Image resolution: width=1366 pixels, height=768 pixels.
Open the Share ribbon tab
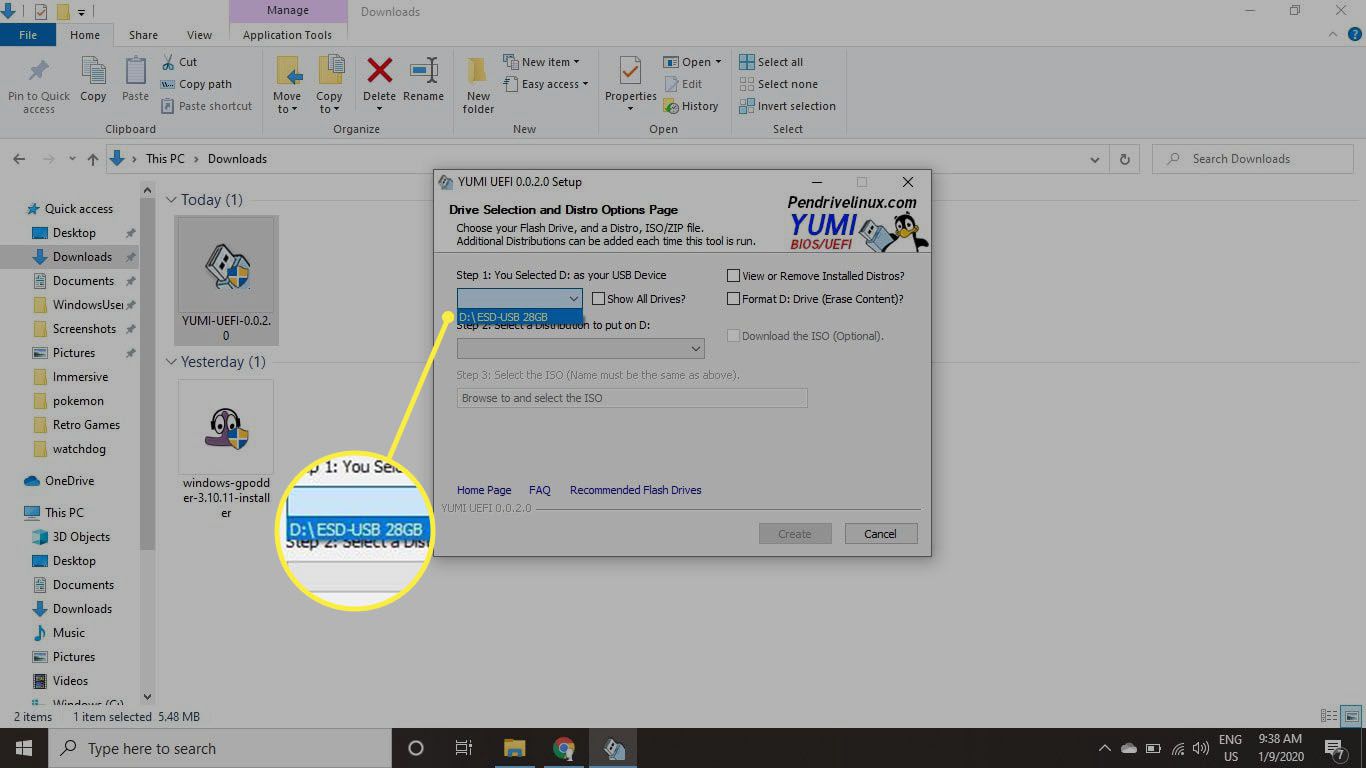[143, 35]
